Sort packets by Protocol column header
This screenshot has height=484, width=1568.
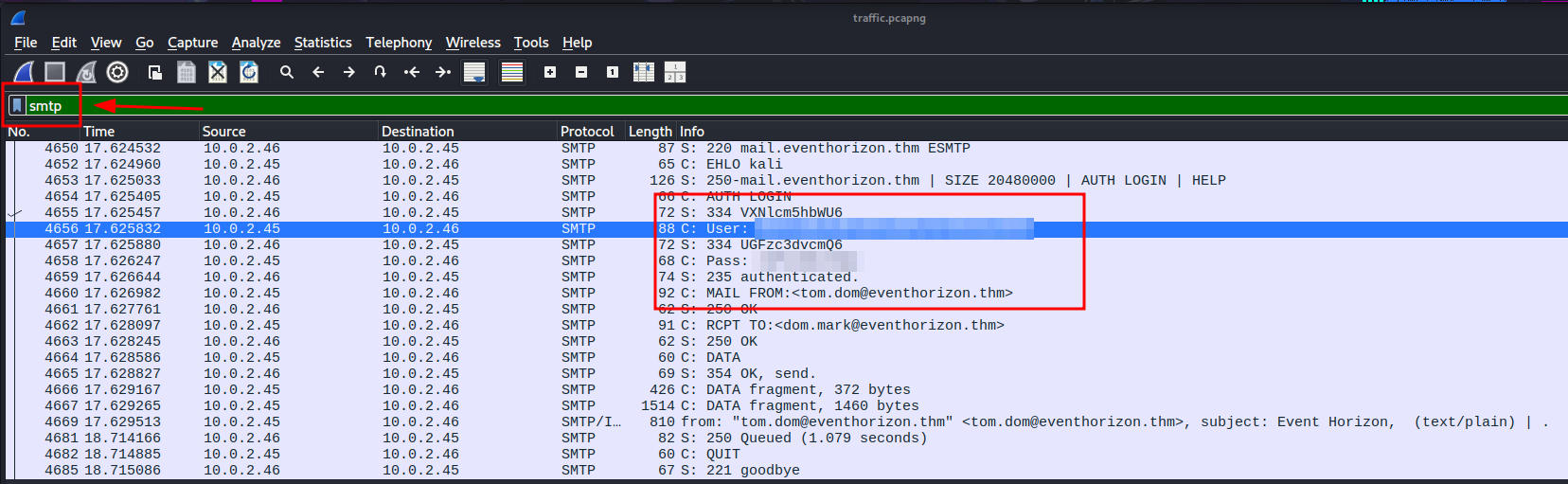point(586,132)
